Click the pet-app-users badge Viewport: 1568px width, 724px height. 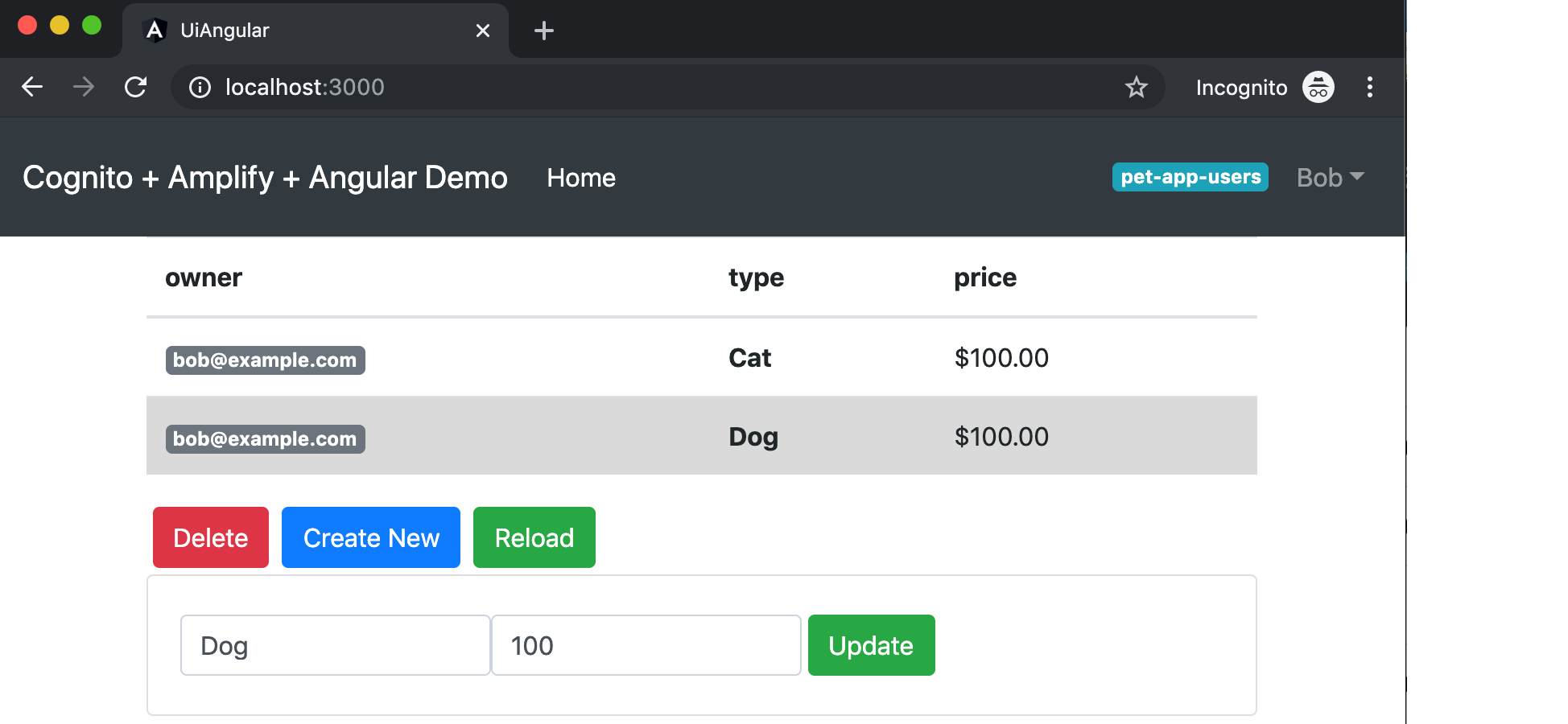(x=1190, y=177)
